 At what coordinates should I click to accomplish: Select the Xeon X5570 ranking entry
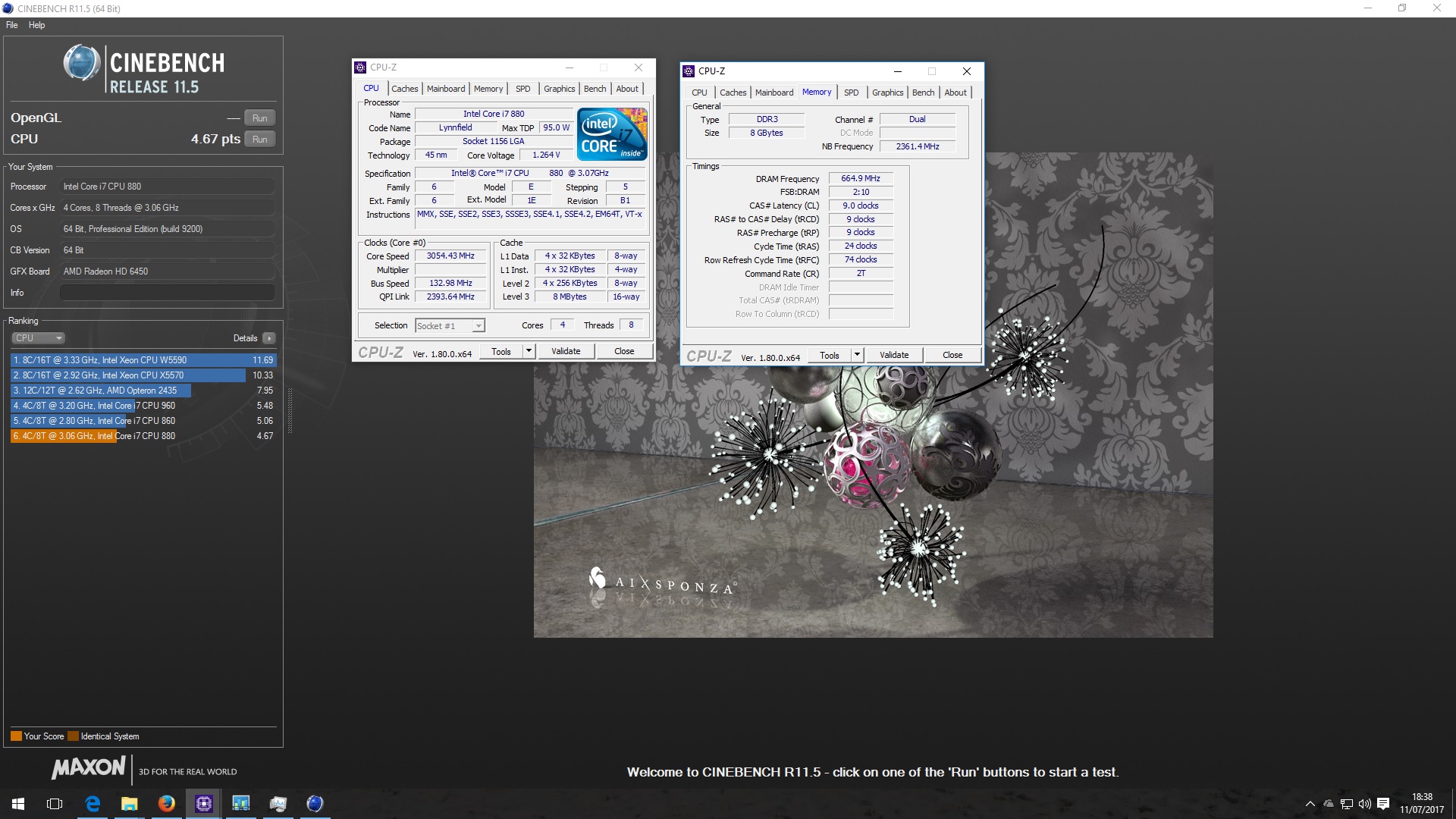click(143, 375)
